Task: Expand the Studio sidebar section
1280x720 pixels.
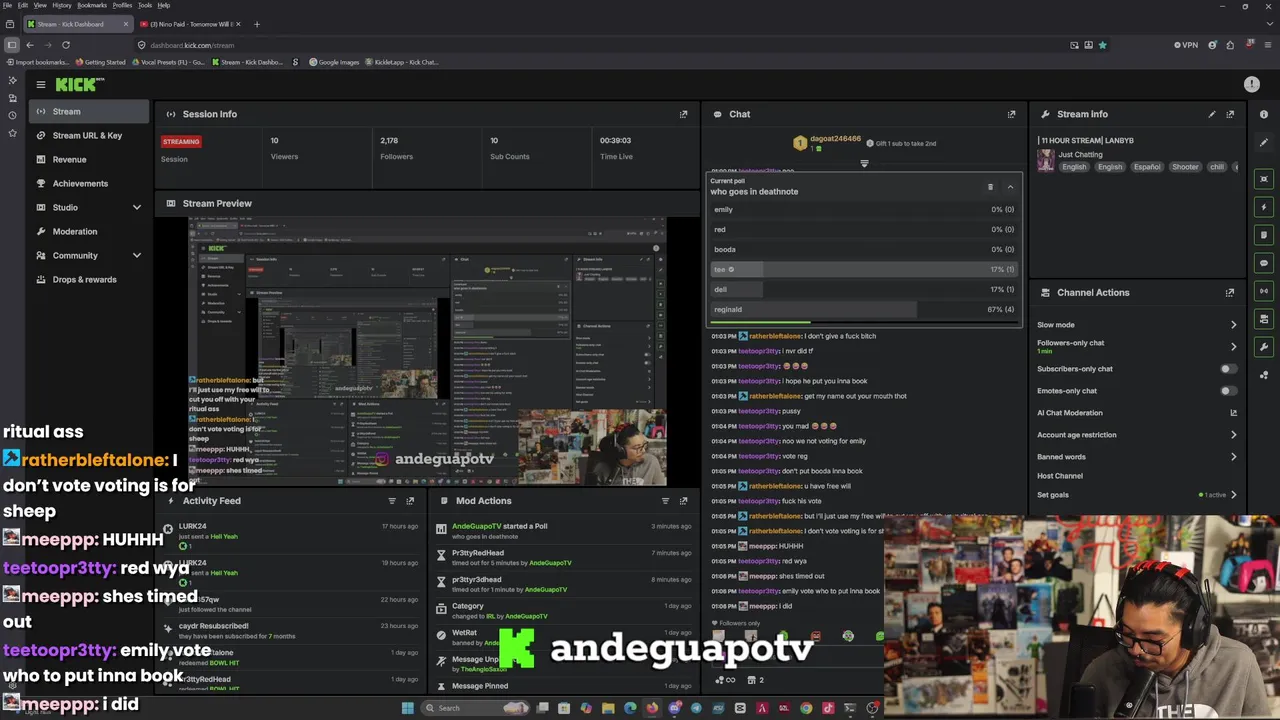Action: click(137, 207)
